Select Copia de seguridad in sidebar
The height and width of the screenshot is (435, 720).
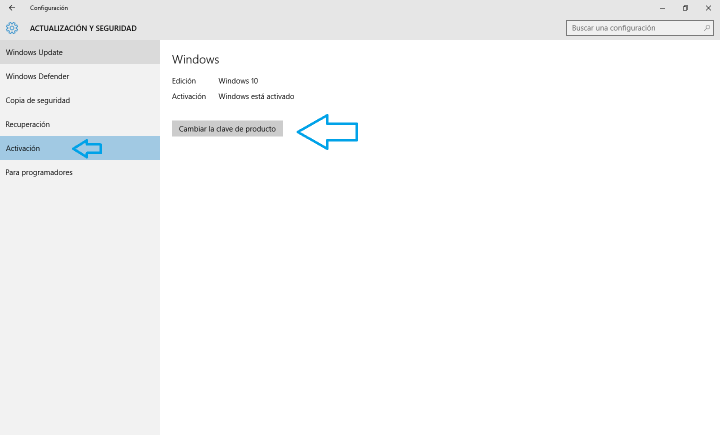80,100
